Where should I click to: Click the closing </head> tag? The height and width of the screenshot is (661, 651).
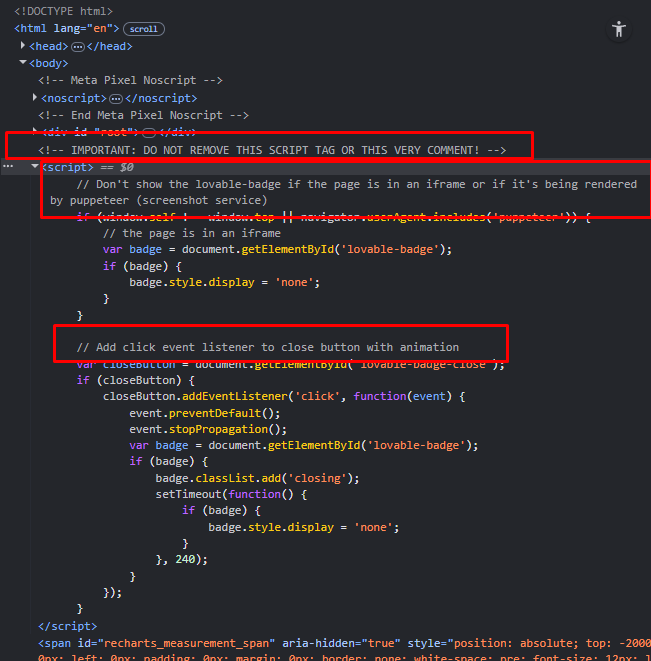click(x=110, y=46)
